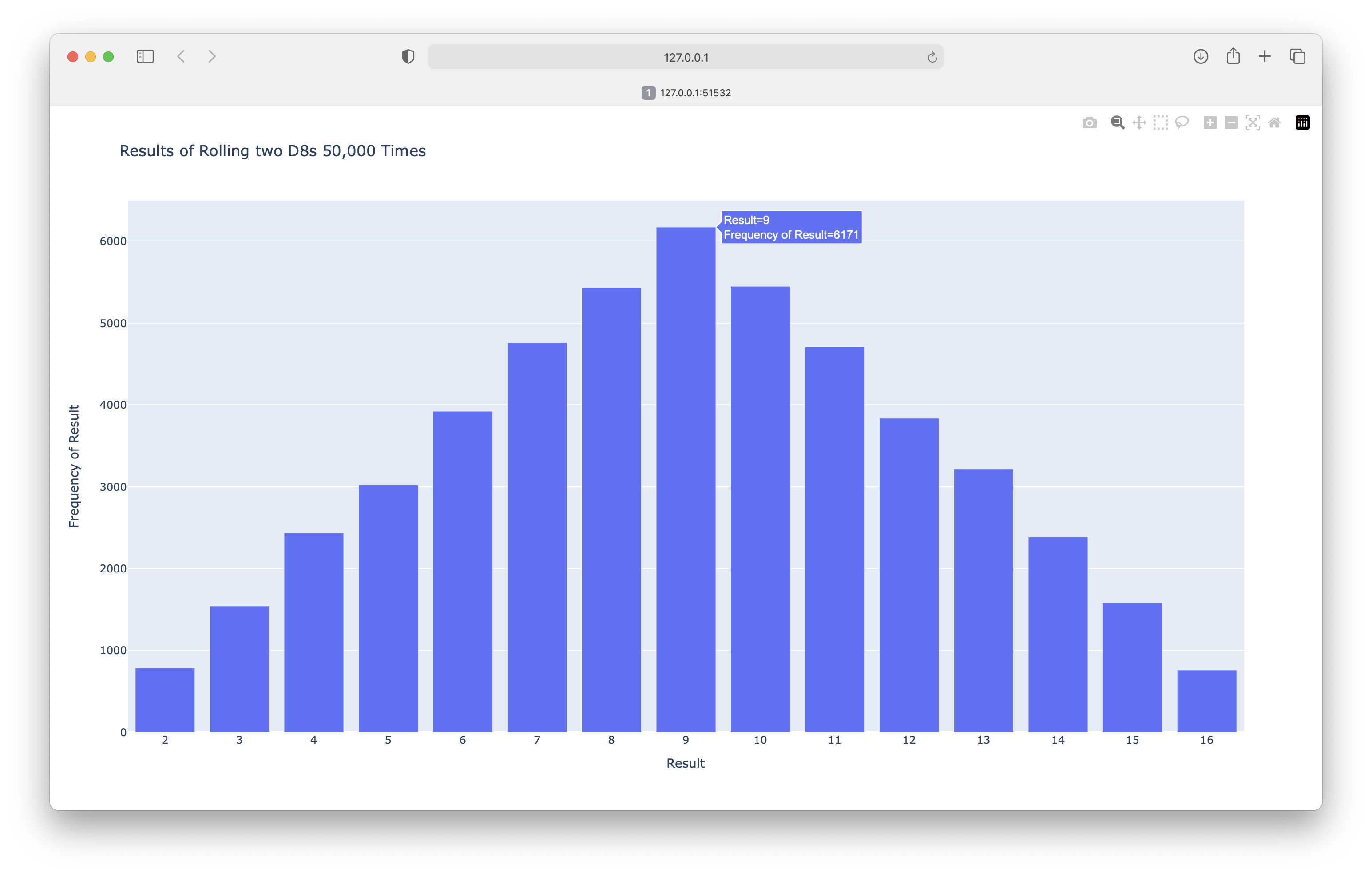1372x876 pixels.
Task: Click the '16' x-axis tick label
Action: (x=1207, y=740)
